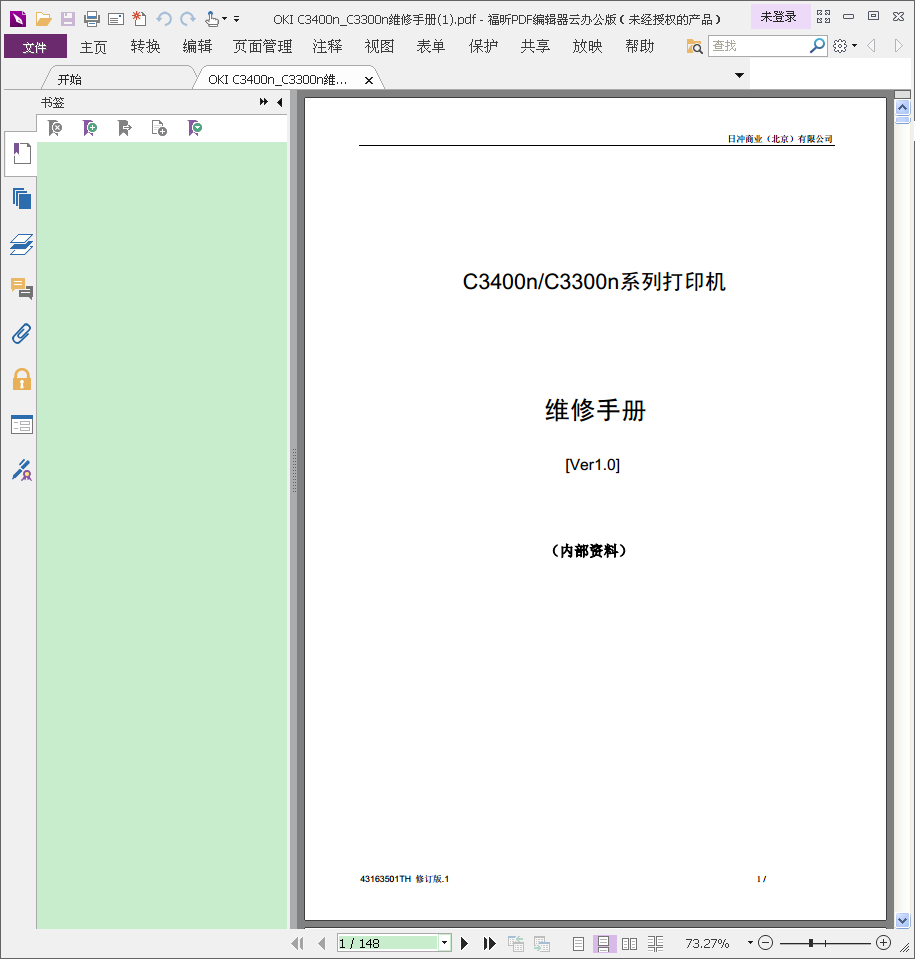Select the Hand tool icon
915x959 pixels.
pos(212,19)
